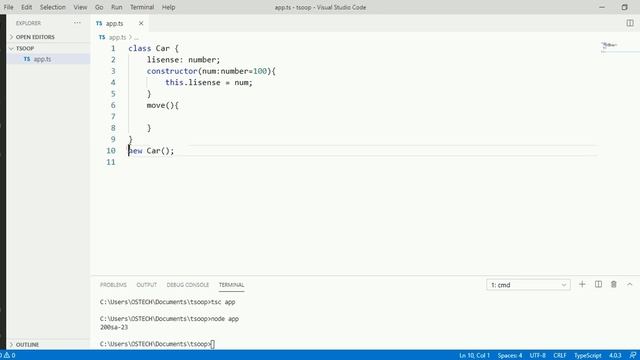
Task: Click the 'lisense: number;' code line
Action: pyautogui.click(x=183, y=60)
